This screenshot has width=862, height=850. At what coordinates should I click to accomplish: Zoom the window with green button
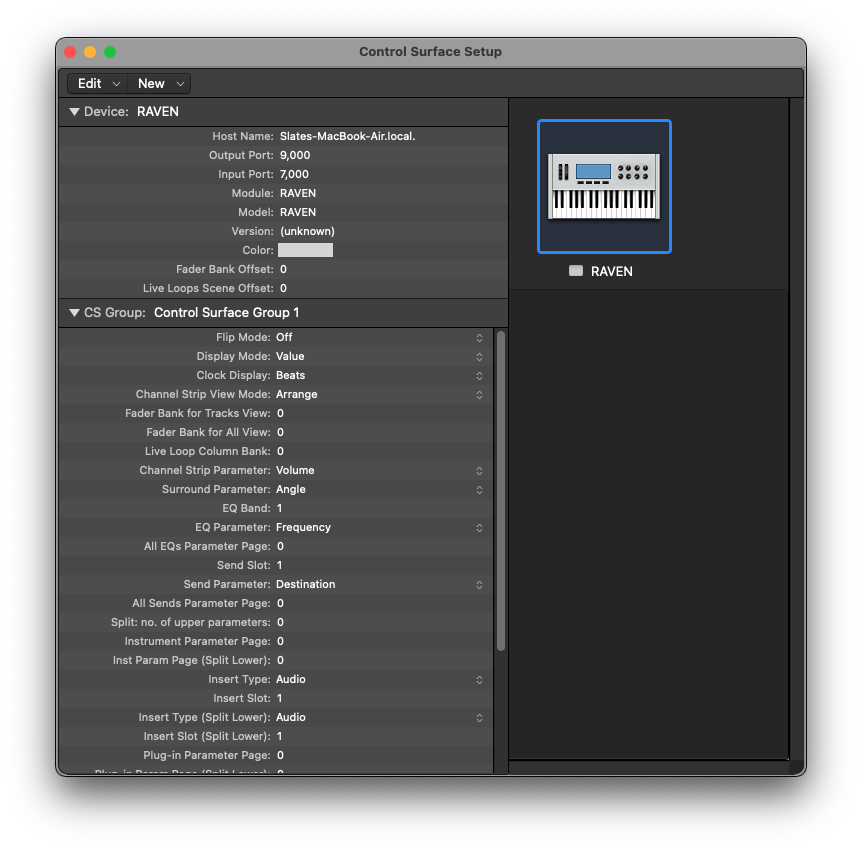tap(110, 52)
